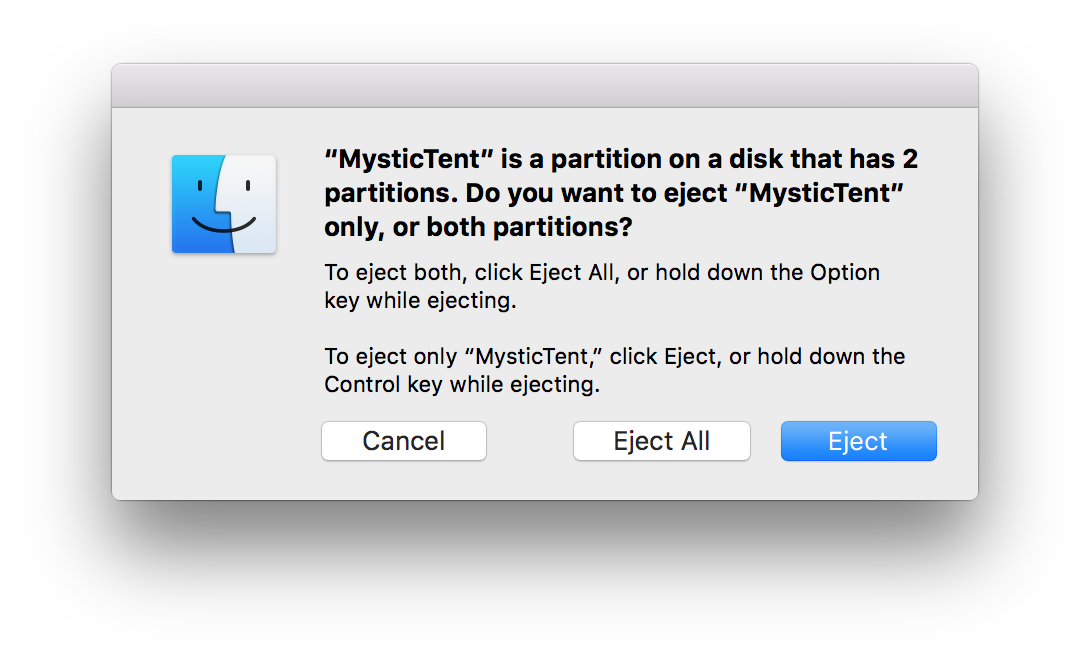Select the smiling Finder logo in the dialog

tap(224, 204)
